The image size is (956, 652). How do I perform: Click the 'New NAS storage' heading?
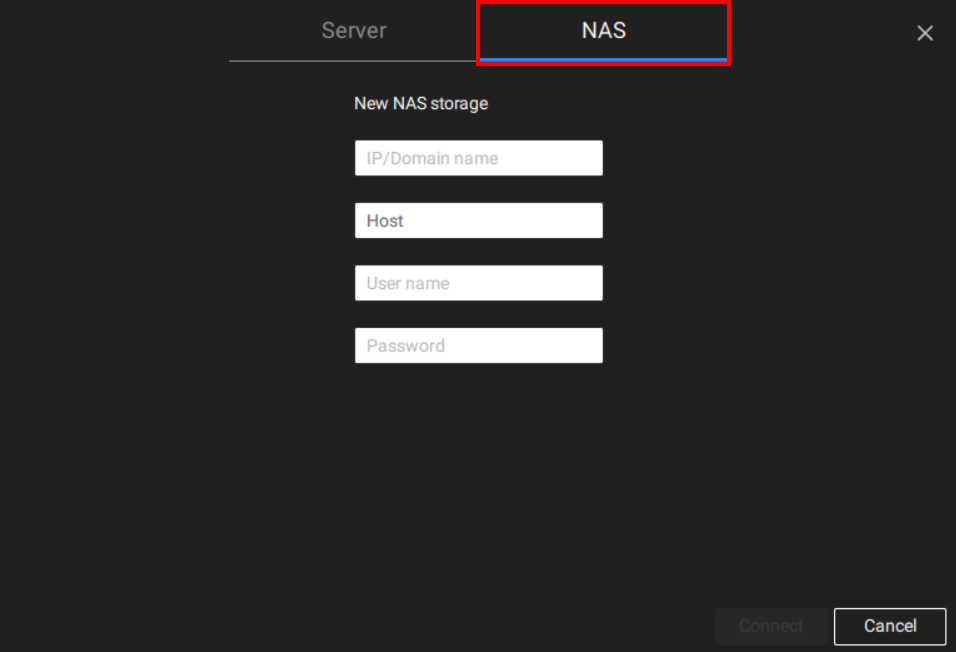421,104
